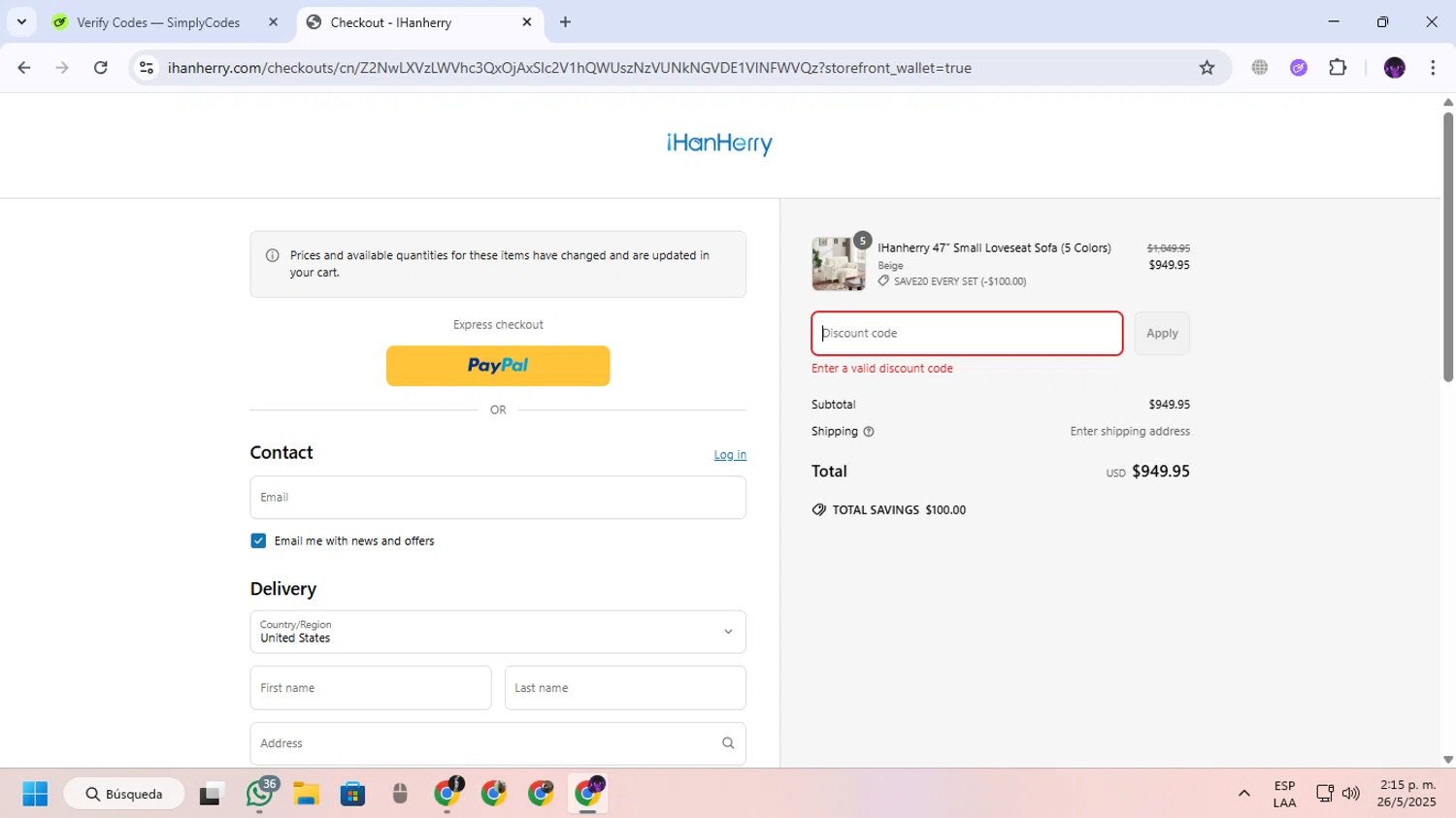Click the First name field

371,688
